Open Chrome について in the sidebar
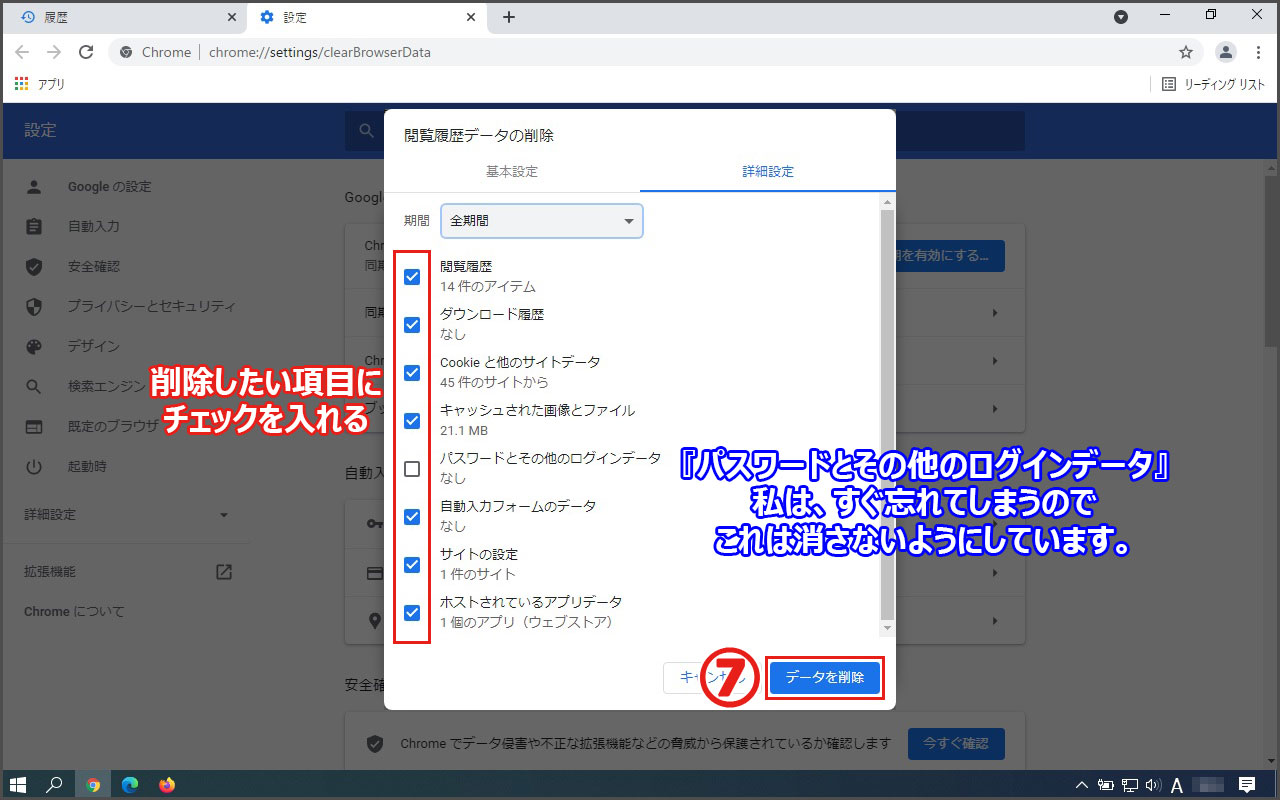The width and height of the screenshot is (1280, 800). 75,612
